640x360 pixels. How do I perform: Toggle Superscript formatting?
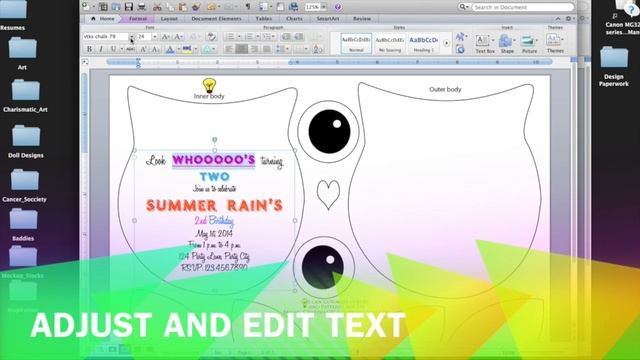143,49
